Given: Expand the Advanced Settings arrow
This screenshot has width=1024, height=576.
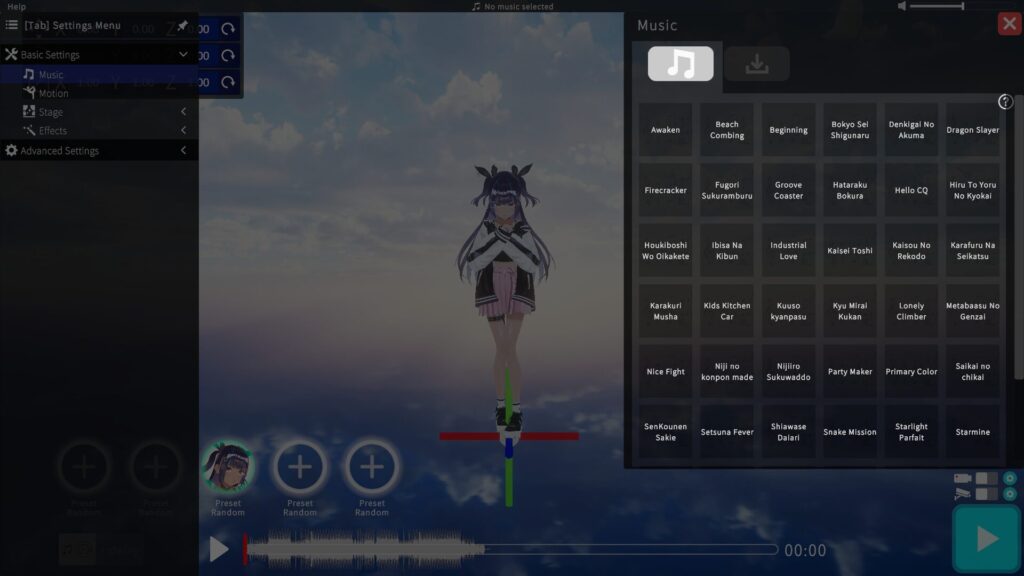Looking at the screenshot, I should (x=184, y=150).
